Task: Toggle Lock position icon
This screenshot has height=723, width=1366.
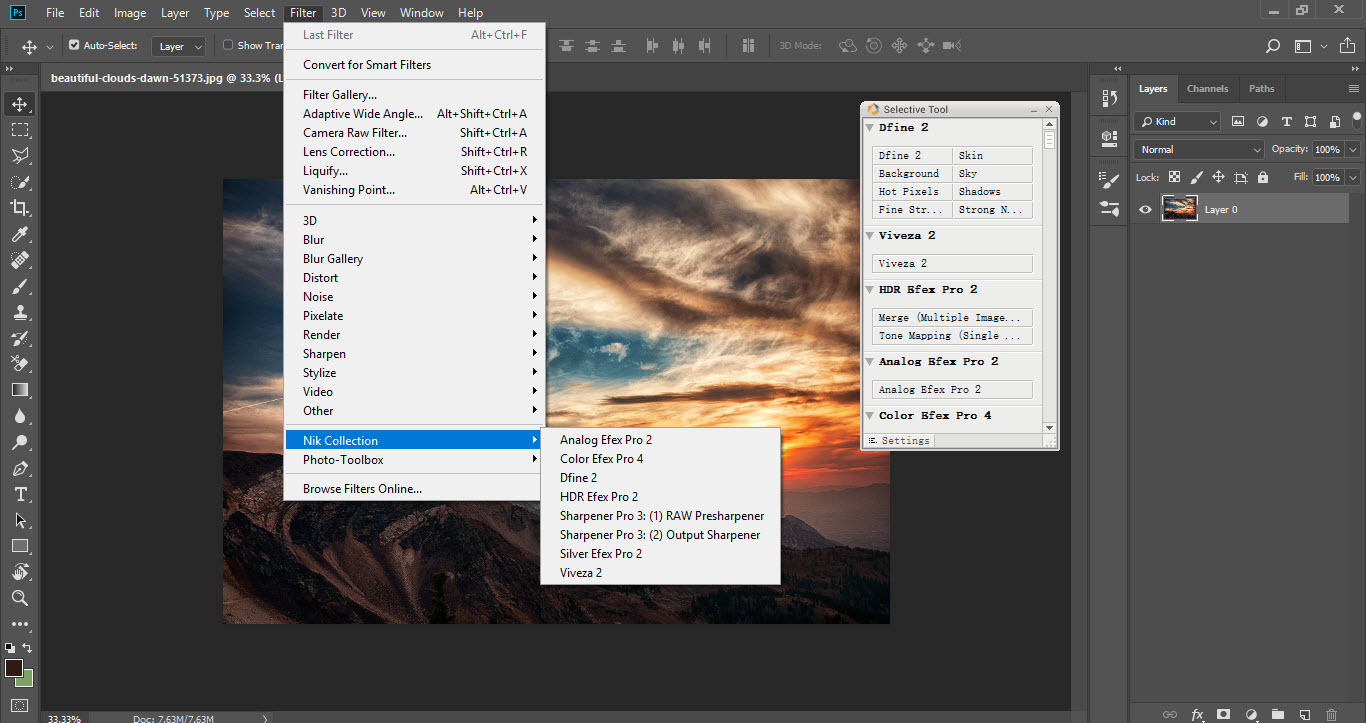Action: tap(1219, 177)
